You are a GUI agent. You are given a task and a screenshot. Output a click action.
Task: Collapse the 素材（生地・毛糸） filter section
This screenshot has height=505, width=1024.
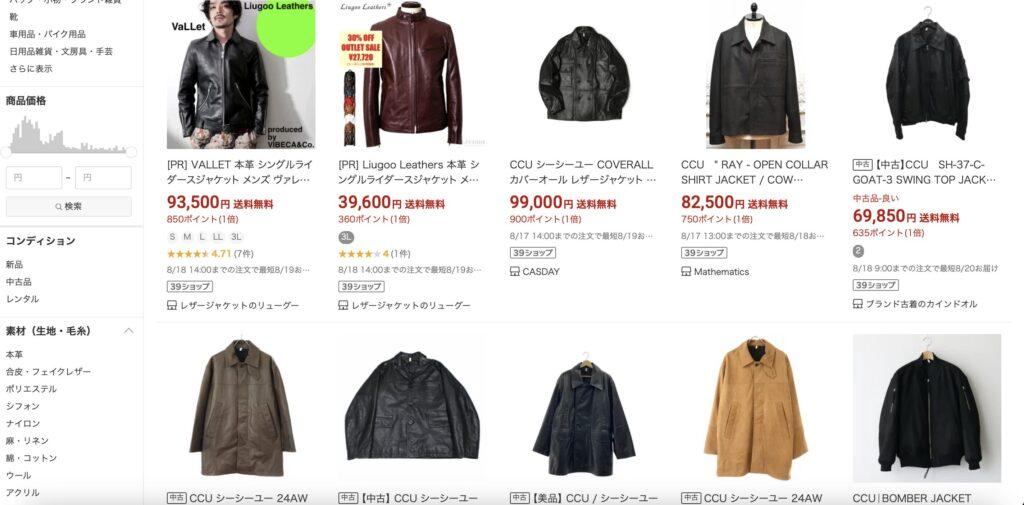pyautogui.click(x=129, y=331)
